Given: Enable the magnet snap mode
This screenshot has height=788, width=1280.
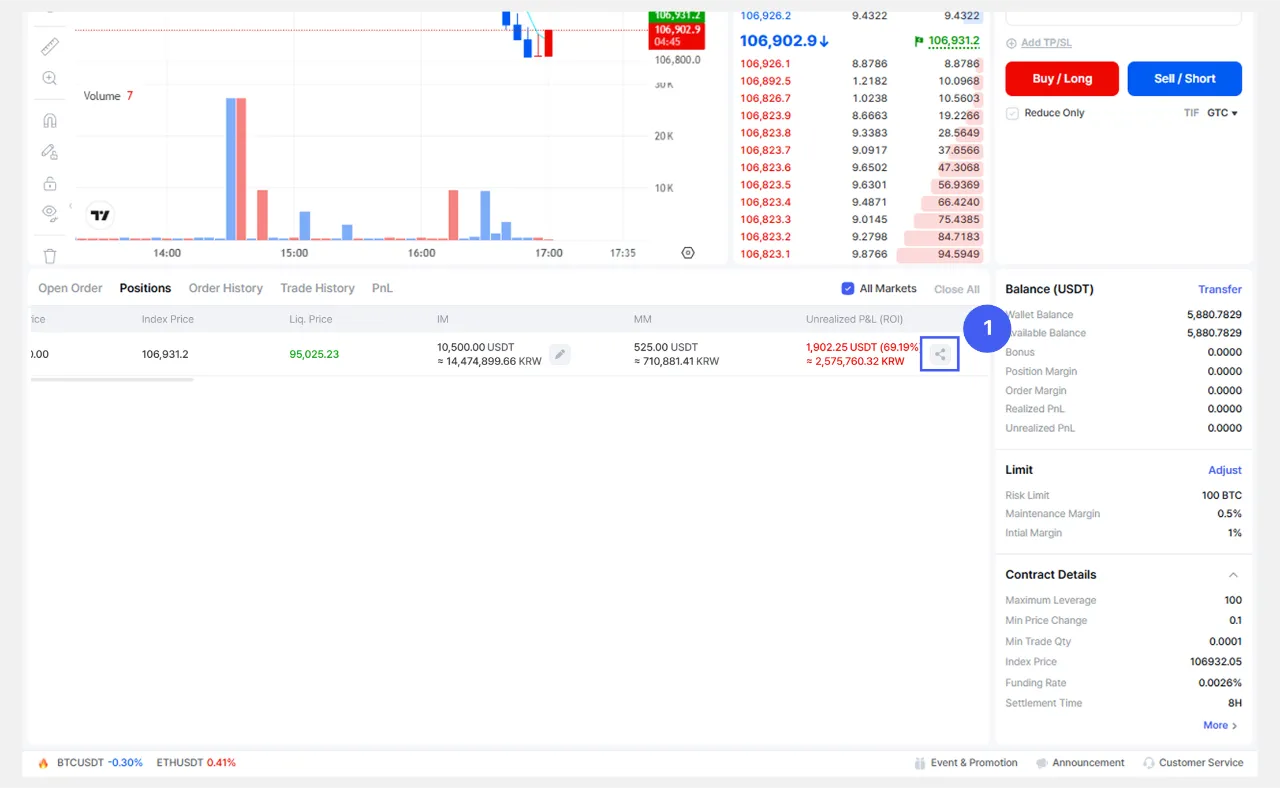Looking at the screenshot, I should coord(50,120).
